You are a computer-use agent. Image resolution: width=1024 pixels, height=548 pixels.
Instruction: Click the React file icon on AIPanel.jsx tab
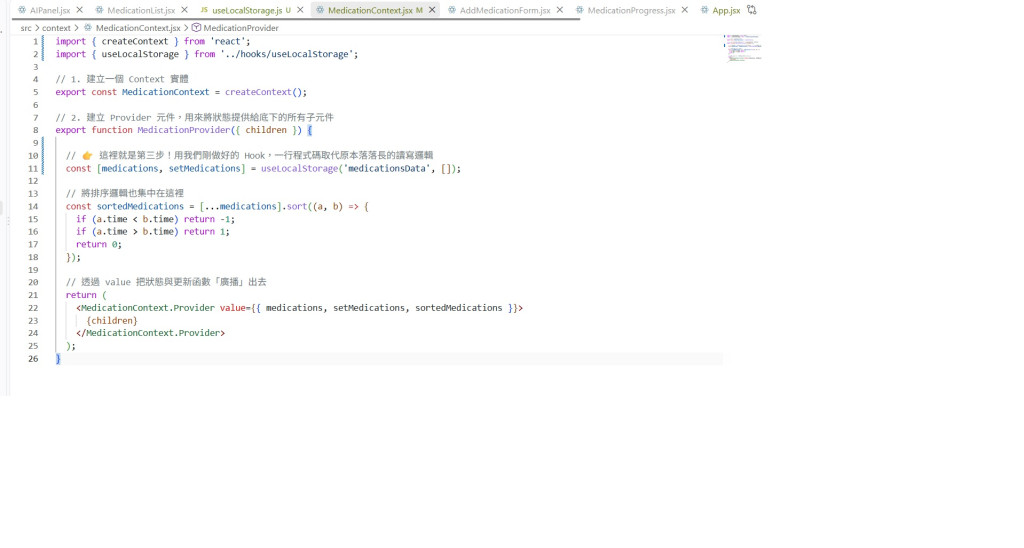click(x=22, y=10)
